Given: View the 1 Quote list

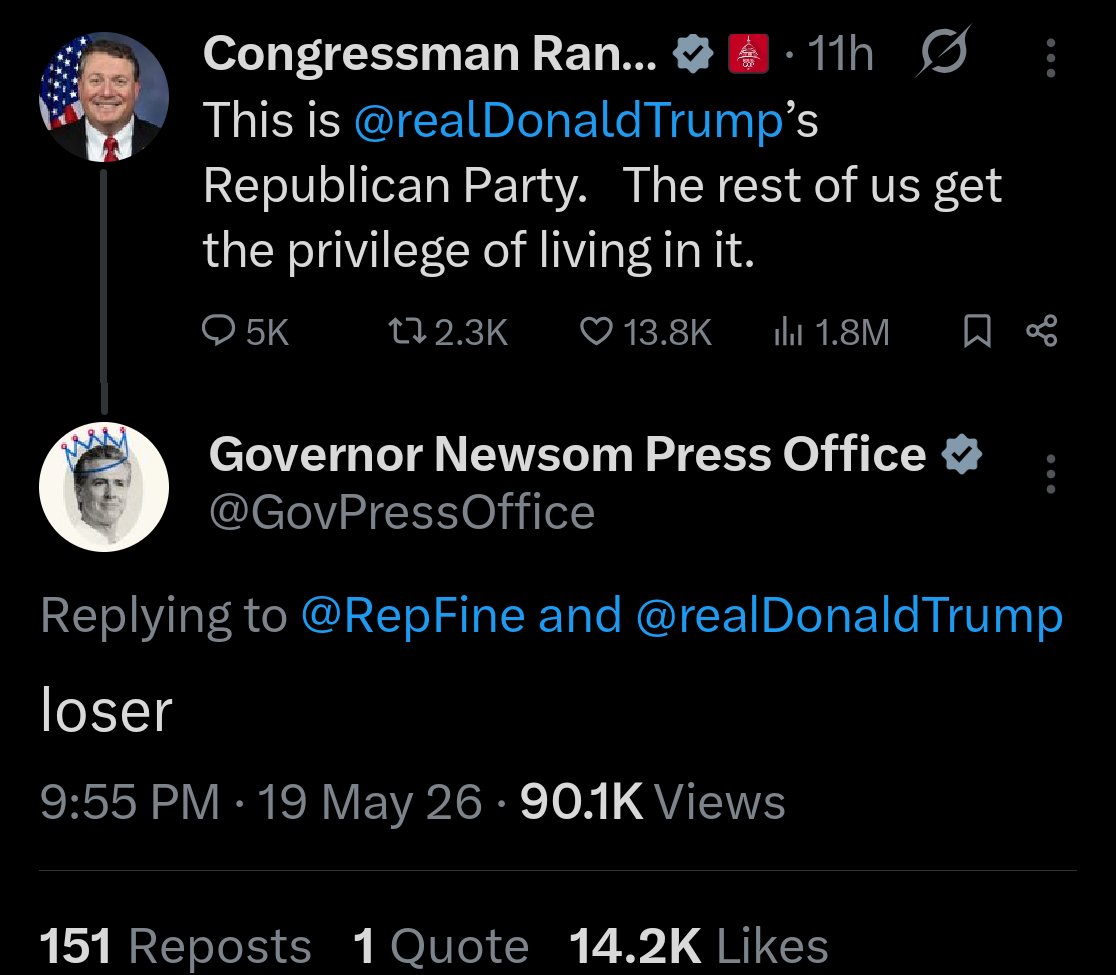Looking at the screenshot, I should point(441,946).
